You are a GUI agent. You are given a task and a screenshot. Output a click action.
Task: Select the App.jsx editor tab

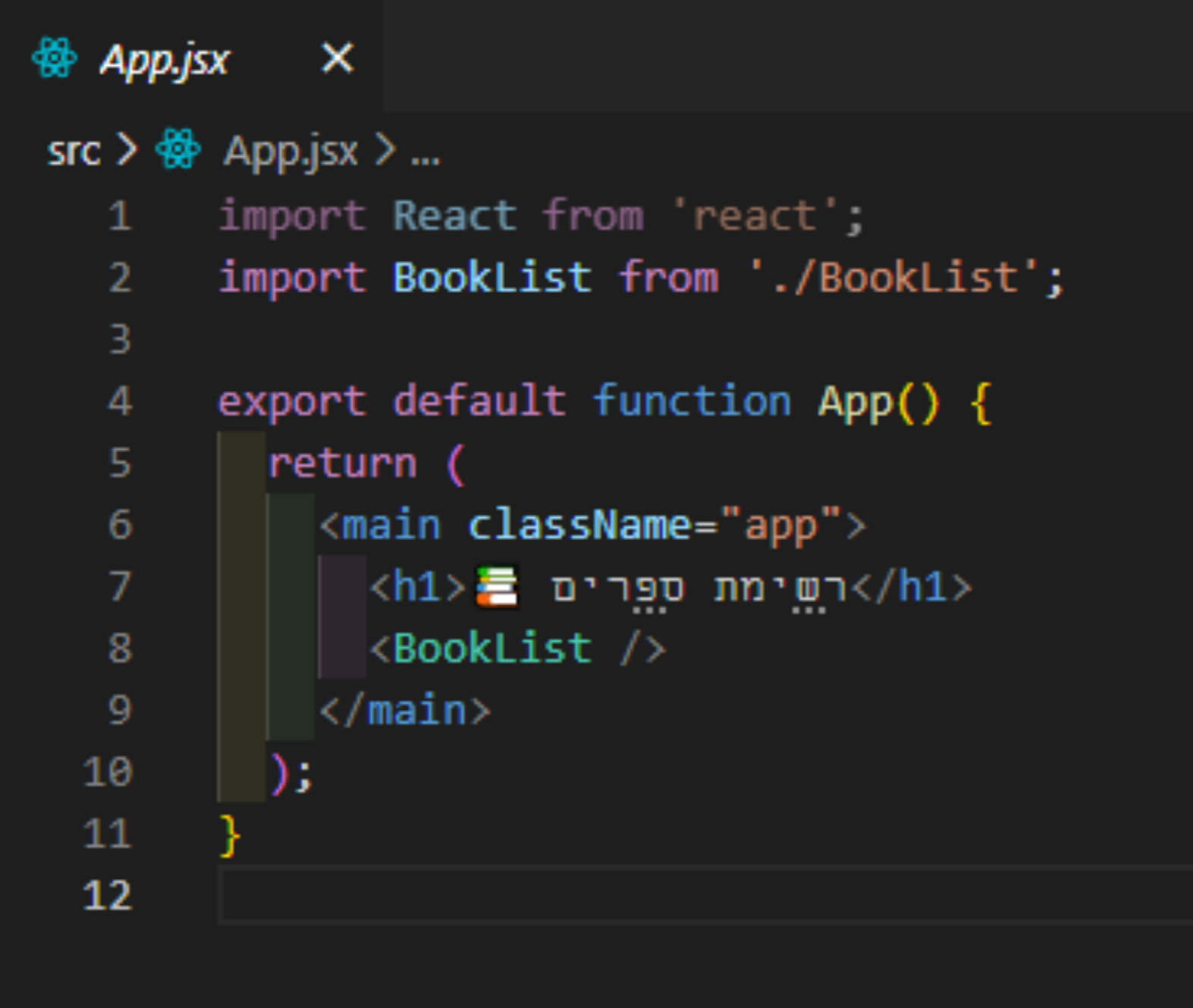(191, 58)
